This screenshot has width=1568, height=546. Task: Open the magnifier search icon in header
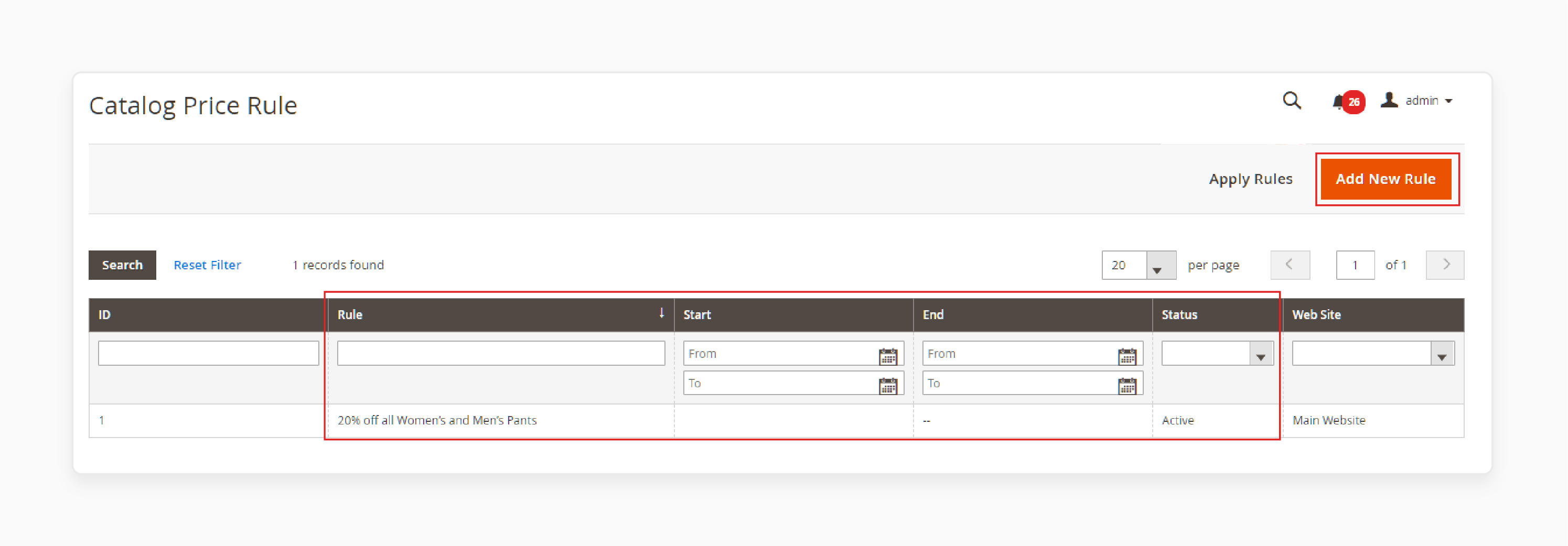(x=1292, y=100)
